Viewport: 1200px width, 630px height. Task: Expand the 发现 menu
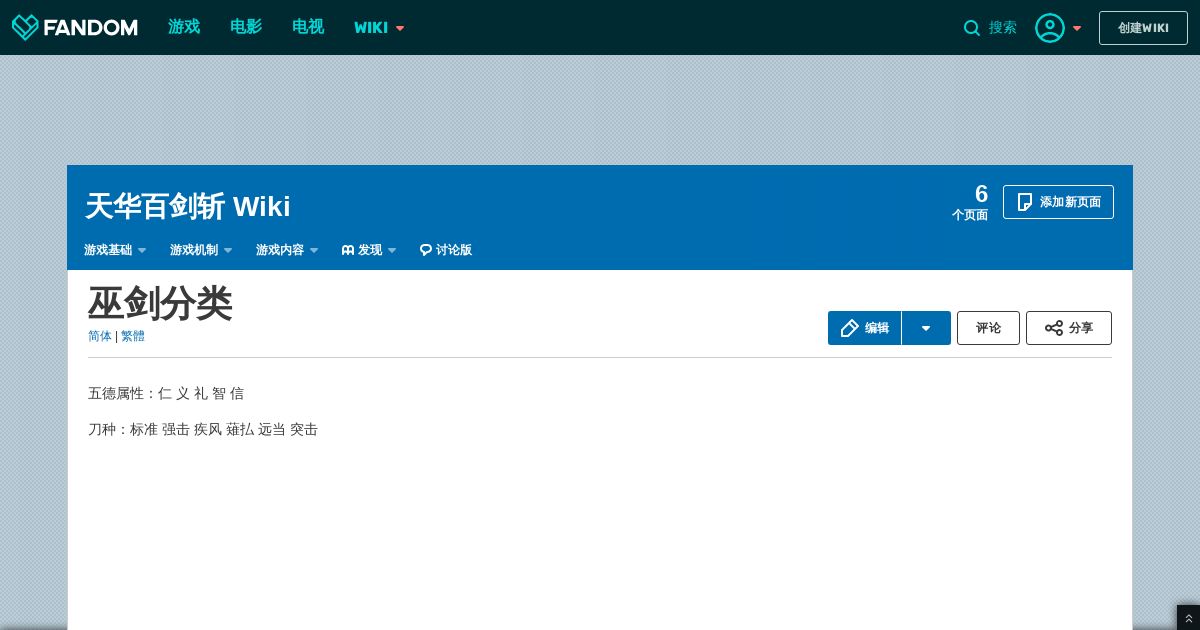coord(369,250)
